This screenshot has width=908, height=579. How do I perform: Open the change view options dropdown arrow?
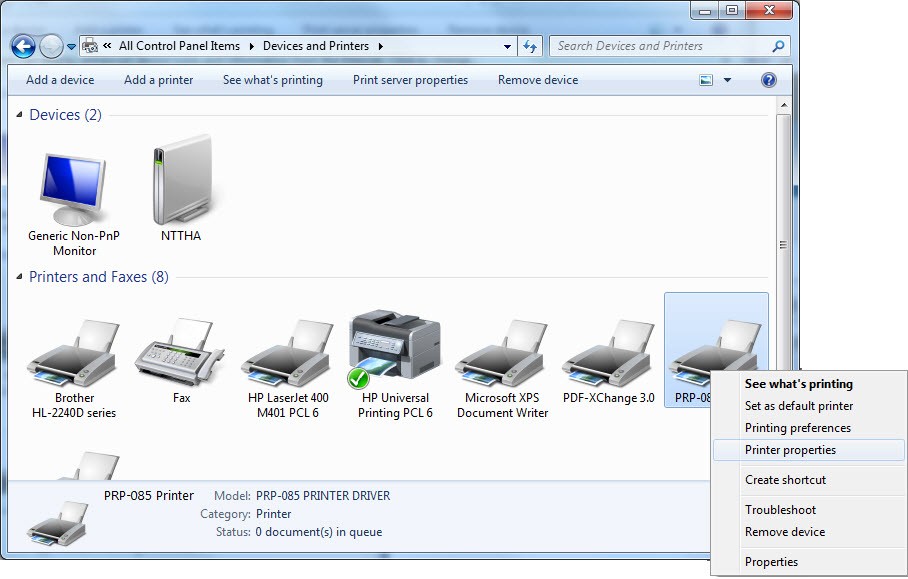click(x=727, y=80)
